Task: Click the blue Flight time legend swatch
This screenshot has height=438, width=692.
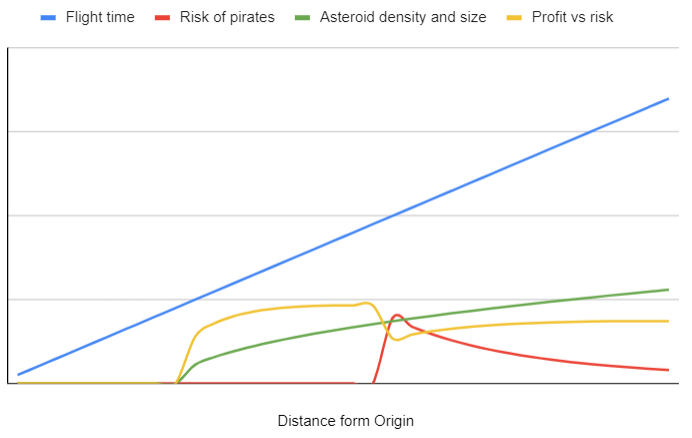Action: coord(48,17)
